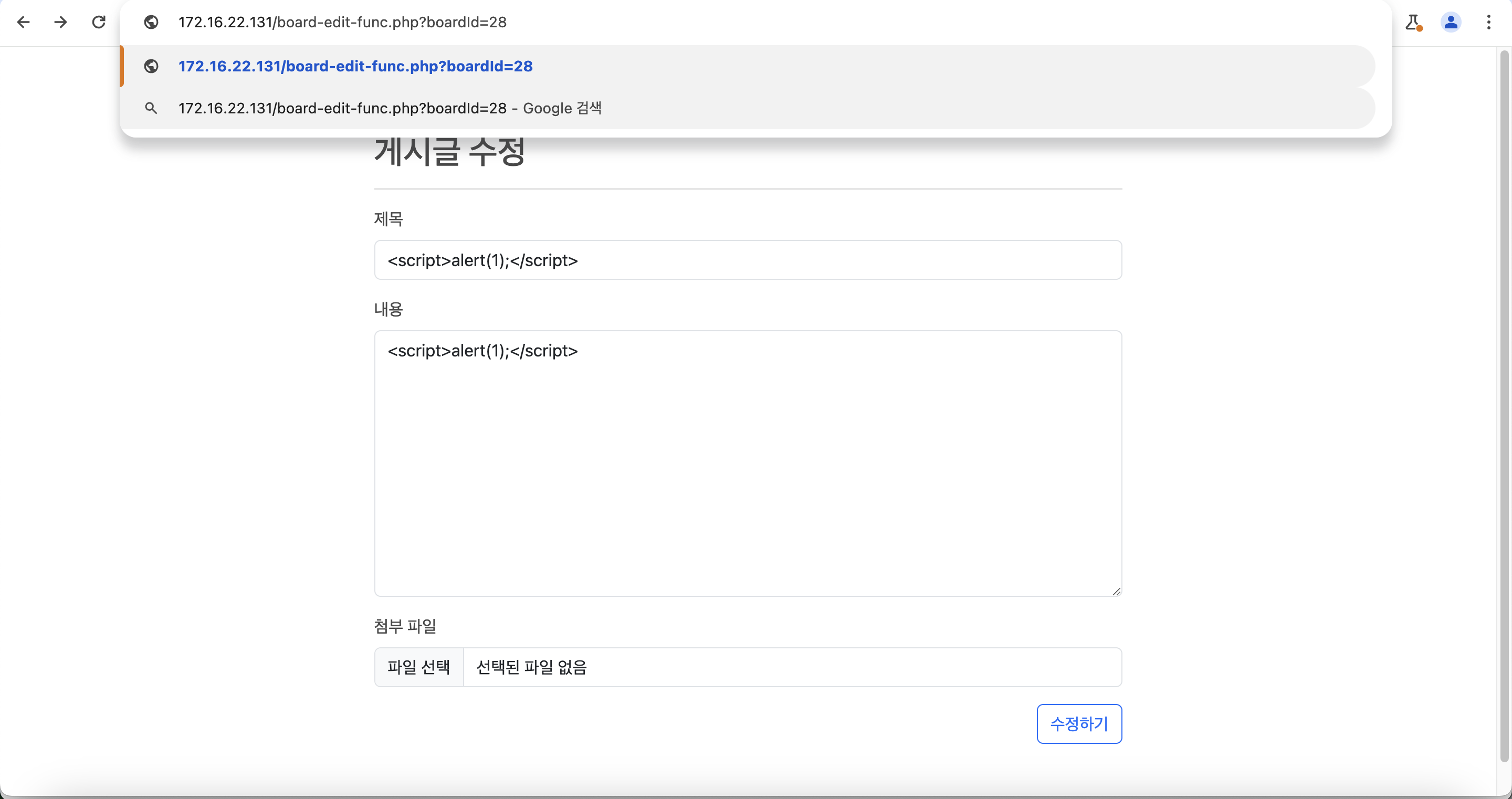This screenshot has width=1512, height=799.
Task: Click the 제목 title input field
Action: pos(748,260)
